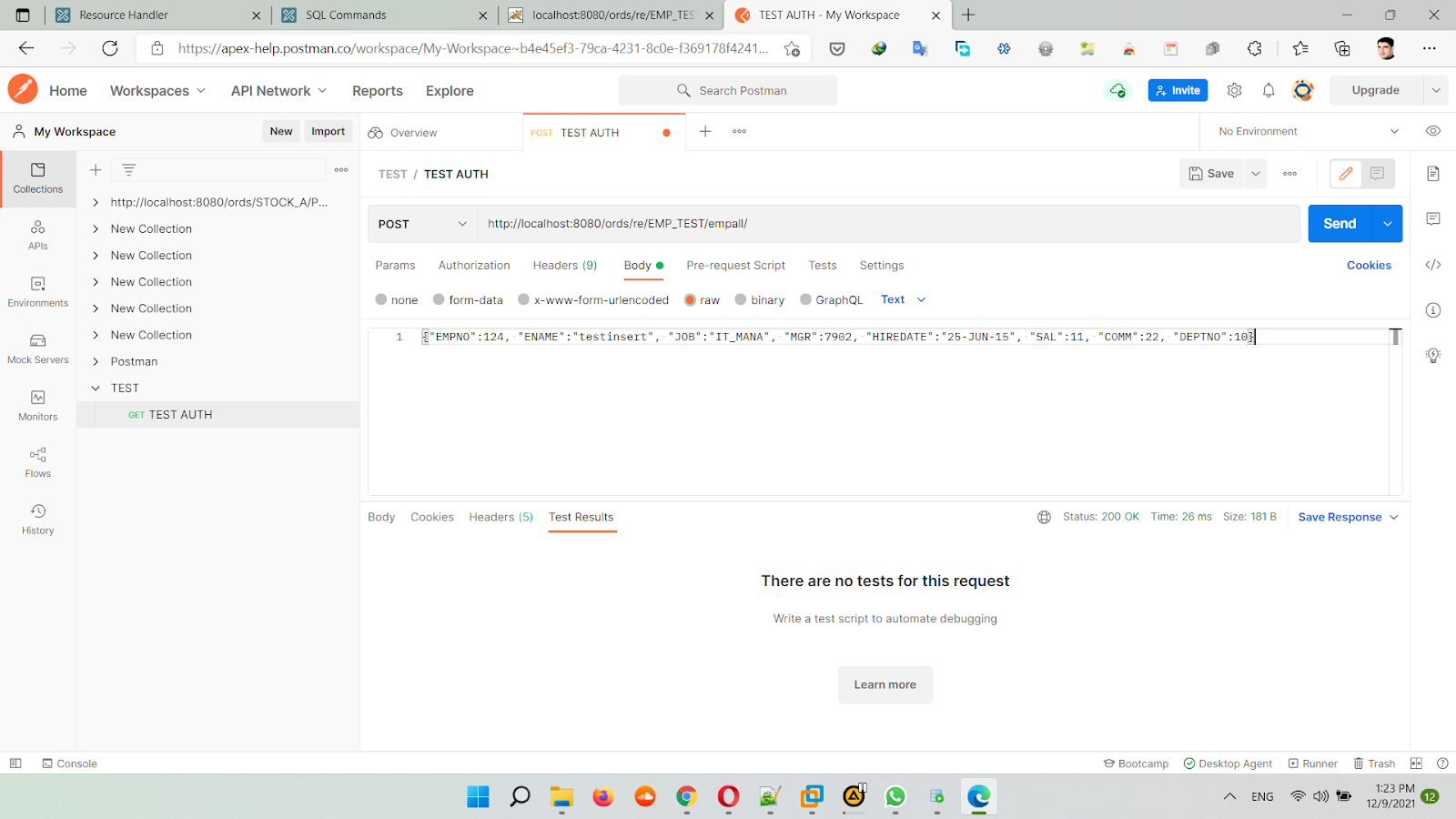1456x819 pixels.
Task: Choose the binary body option
Action: 741,299
